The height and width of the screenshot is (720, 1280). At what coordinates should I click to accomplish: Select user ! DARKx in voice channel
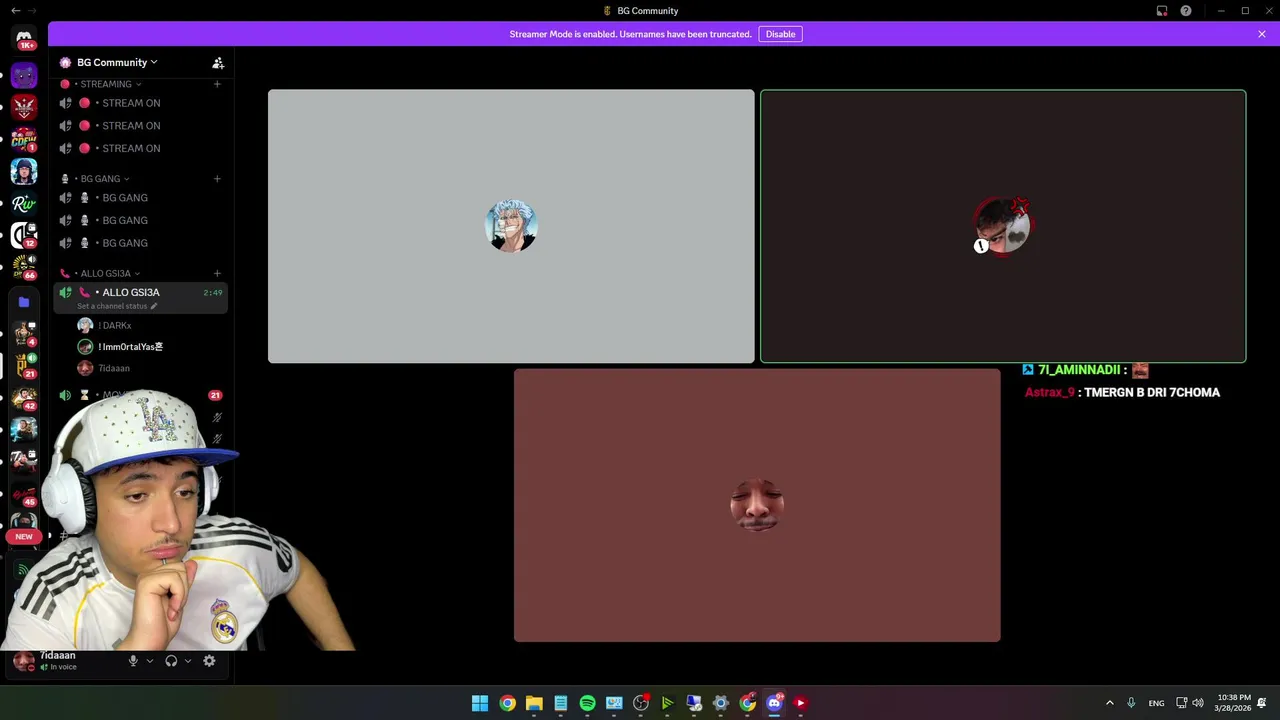click(115, 325)
